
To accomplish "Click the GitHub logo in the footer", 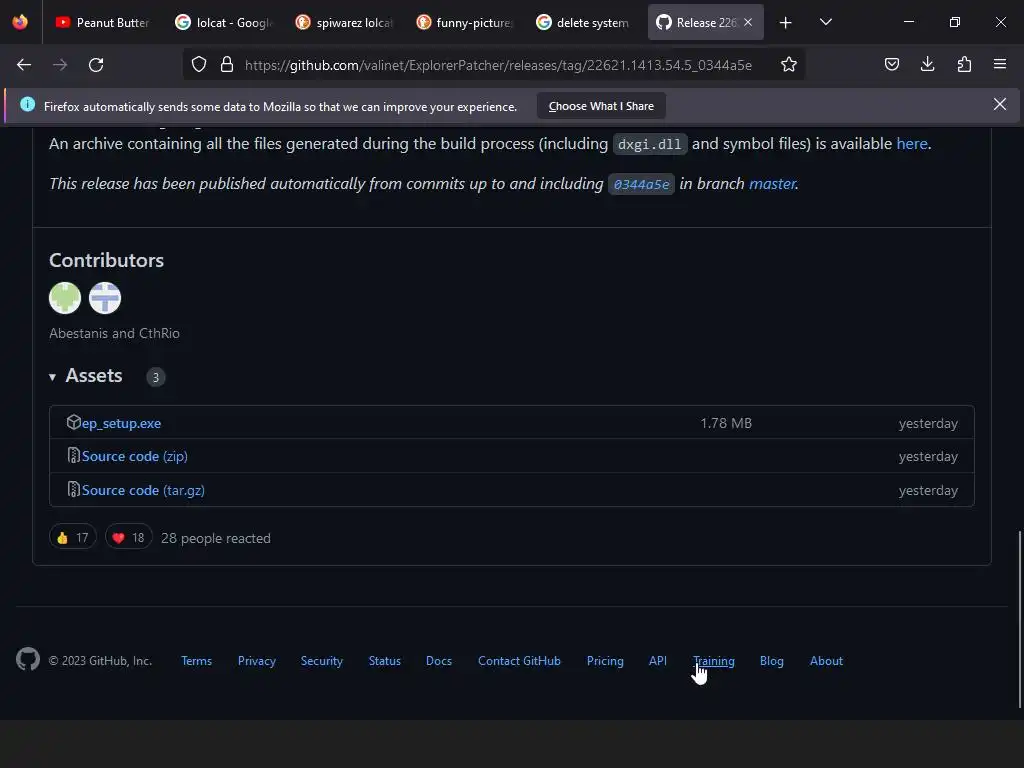I will 28,660.
